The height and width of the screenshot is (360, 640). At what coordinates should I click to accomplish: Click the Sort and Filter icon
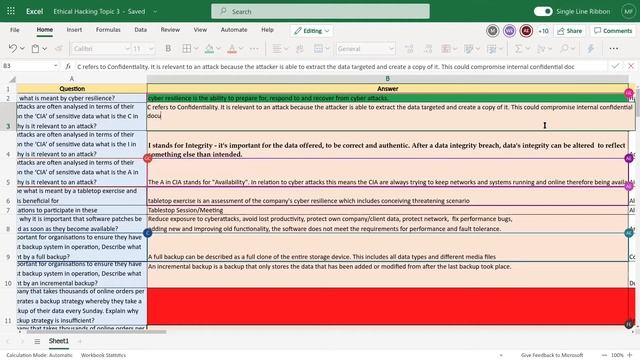click(541, 49)
